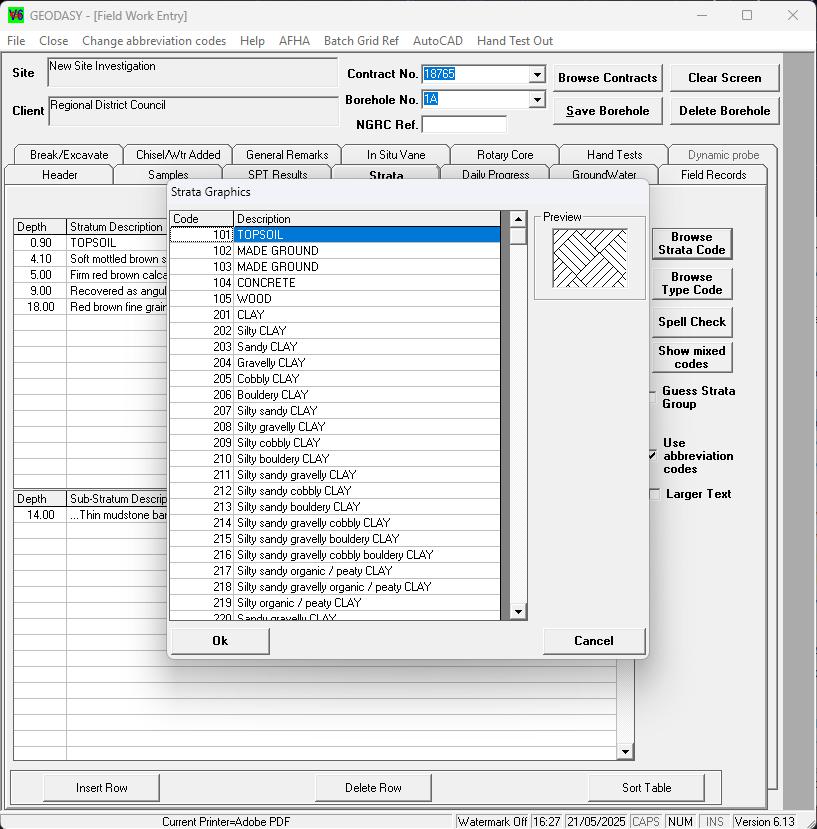Viewport: 817px width, 829px height.
Task: Confirm strata selection with Ok
Action: (x=219, y=641)
